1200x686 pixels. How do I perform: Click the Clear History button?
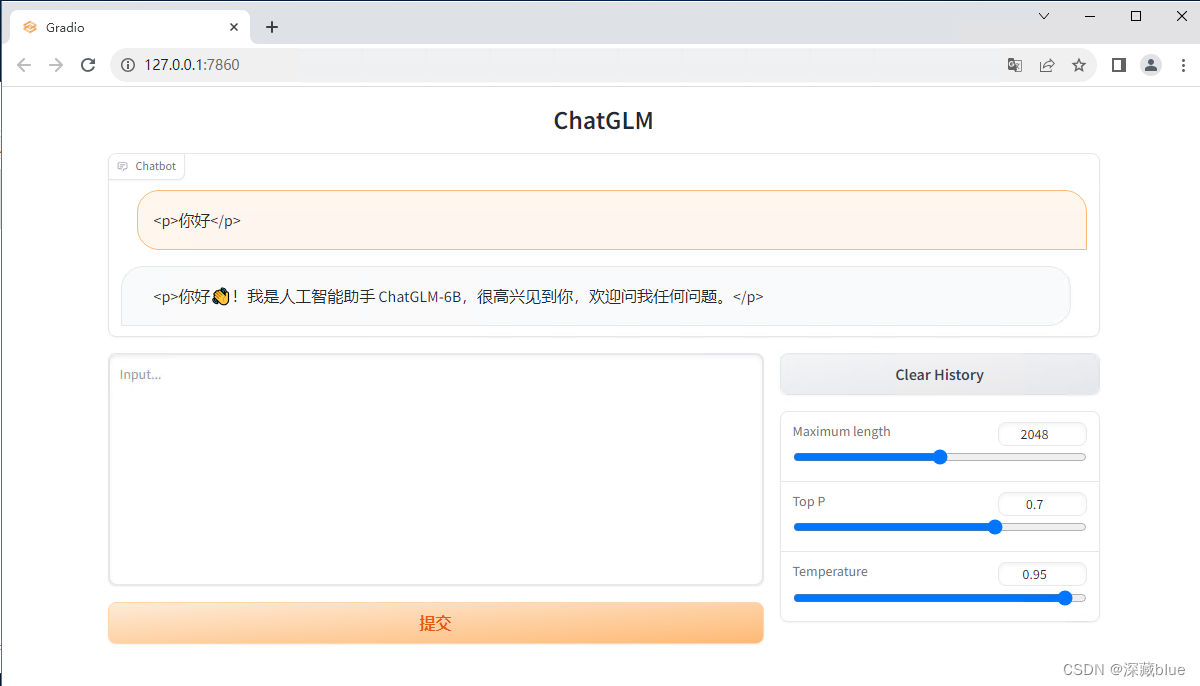pyautogui.click(x=939, y=375)
